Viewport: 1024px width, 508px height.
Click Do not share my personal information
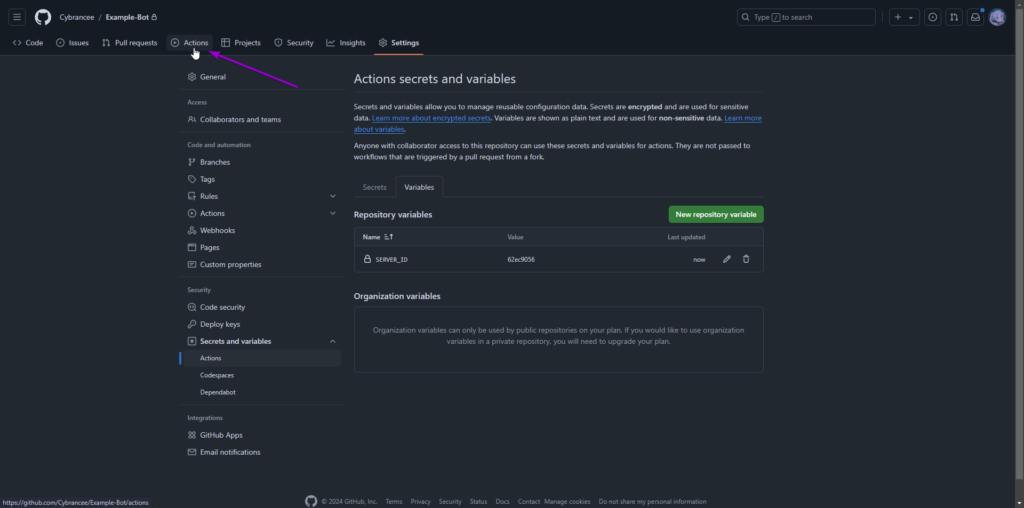tap(652, 501)
